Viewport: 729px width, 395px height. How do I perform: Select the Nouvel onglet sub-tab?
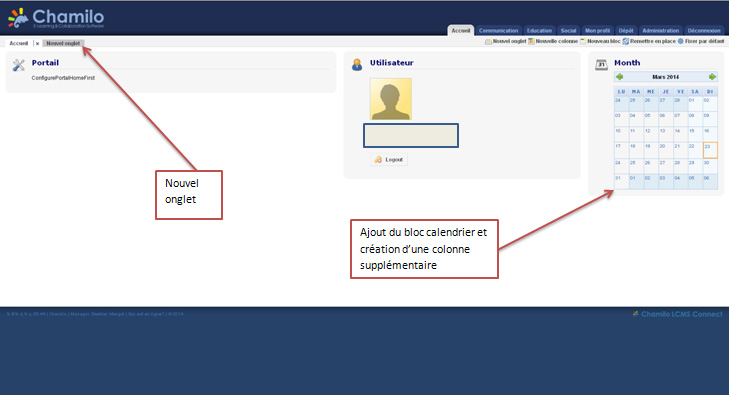[x=63, y=43]
